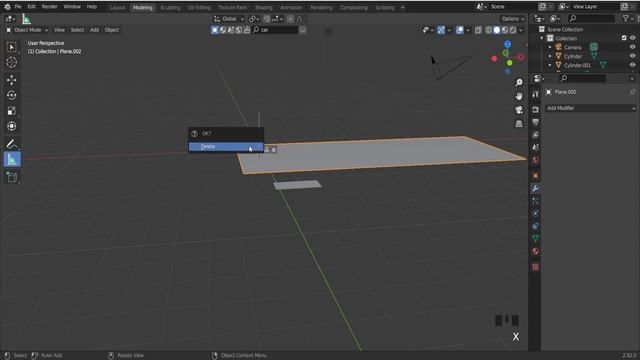Open View Layer properties tab
The image size is (640, 360).
coord(536,135)
